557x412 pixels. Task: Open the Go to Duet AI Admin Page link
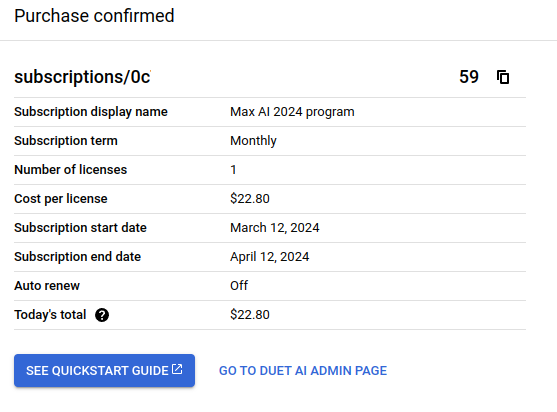tap(303, 370)
